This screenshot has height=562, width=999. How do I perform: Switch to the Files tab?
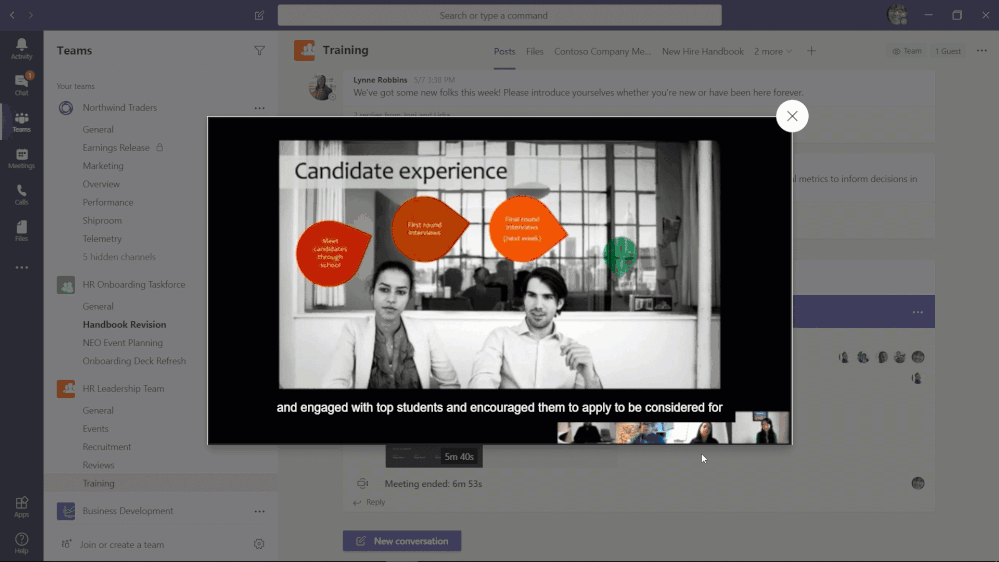535,51
